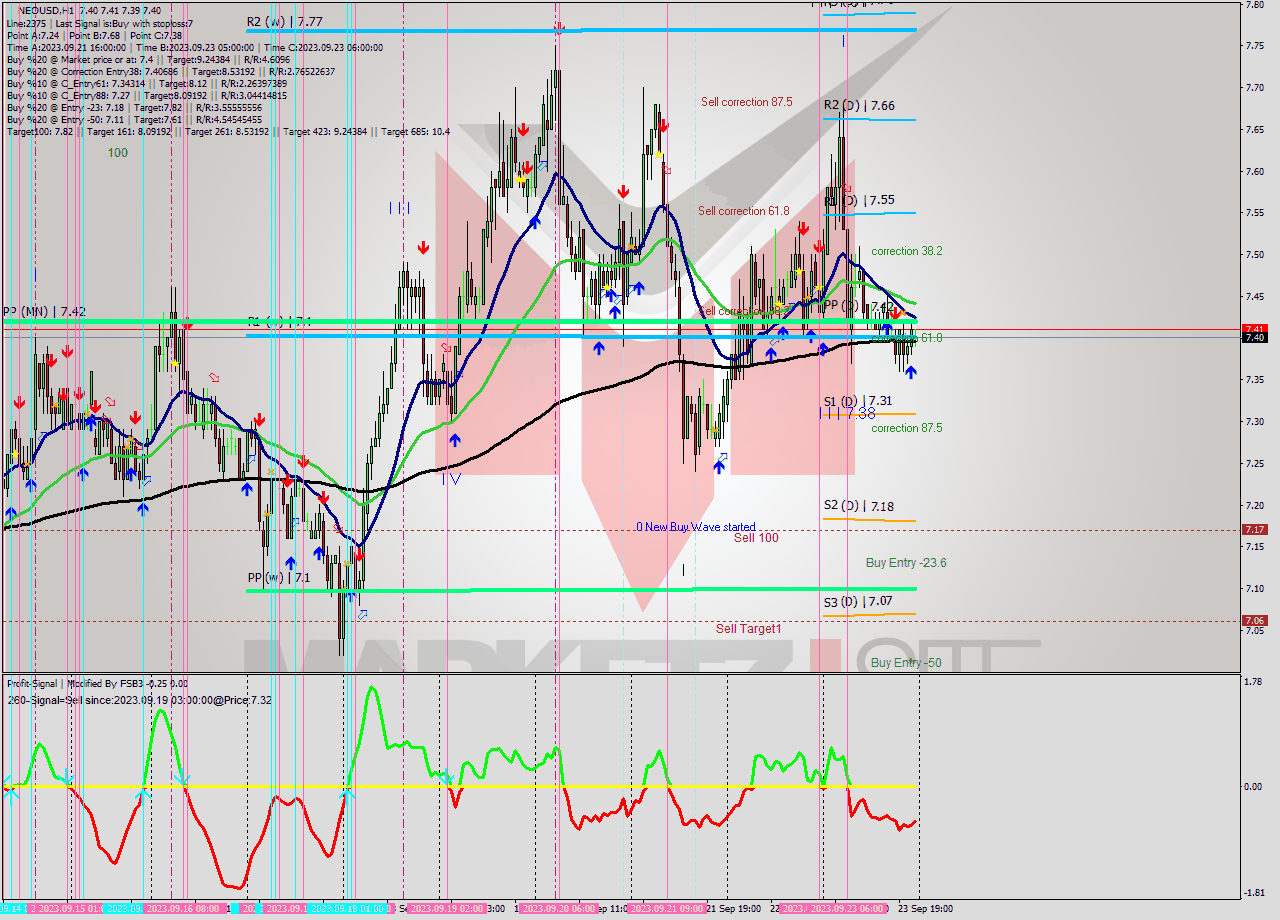Screen dimensions: 1280x920
Task: Click the 'Sell correction 87.5' label
Action: pos(747,102)
